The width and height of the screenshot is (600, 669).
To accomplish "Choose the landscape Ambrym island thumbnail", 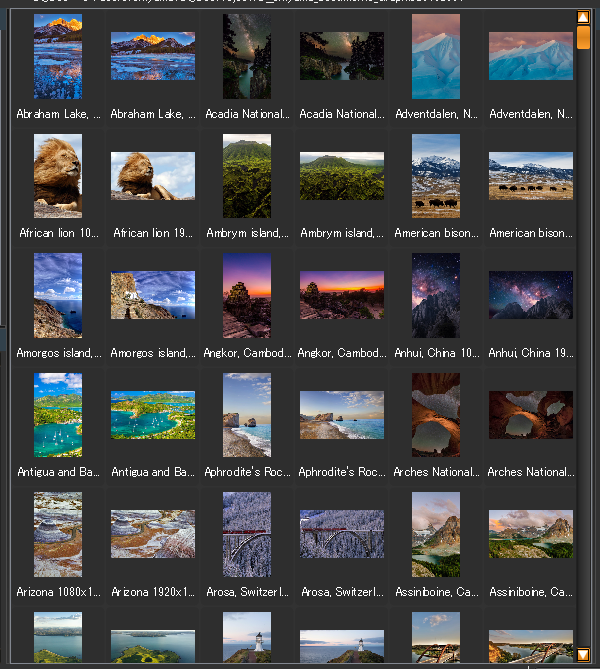I will [x=342, y=176].
